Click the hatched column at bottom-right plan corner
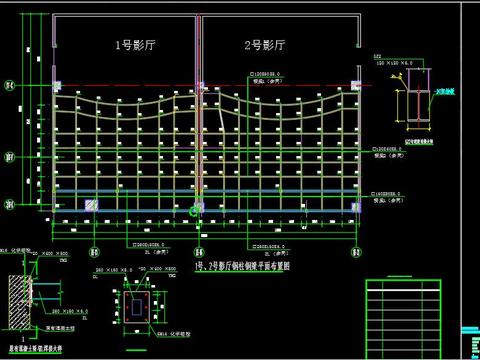 tap(356, 207)
